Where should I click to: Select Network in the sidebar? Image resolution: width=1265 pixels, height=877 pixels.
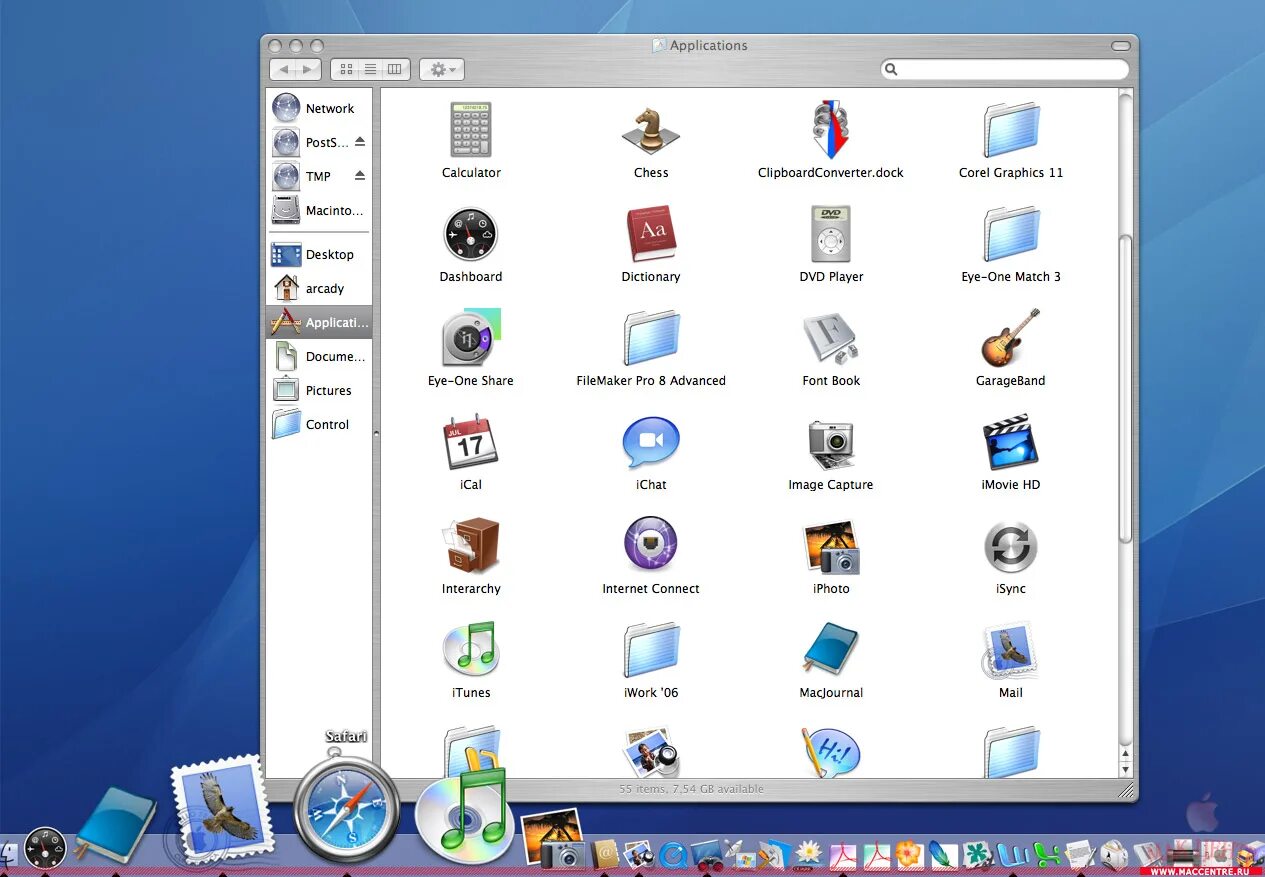point(319,108)
